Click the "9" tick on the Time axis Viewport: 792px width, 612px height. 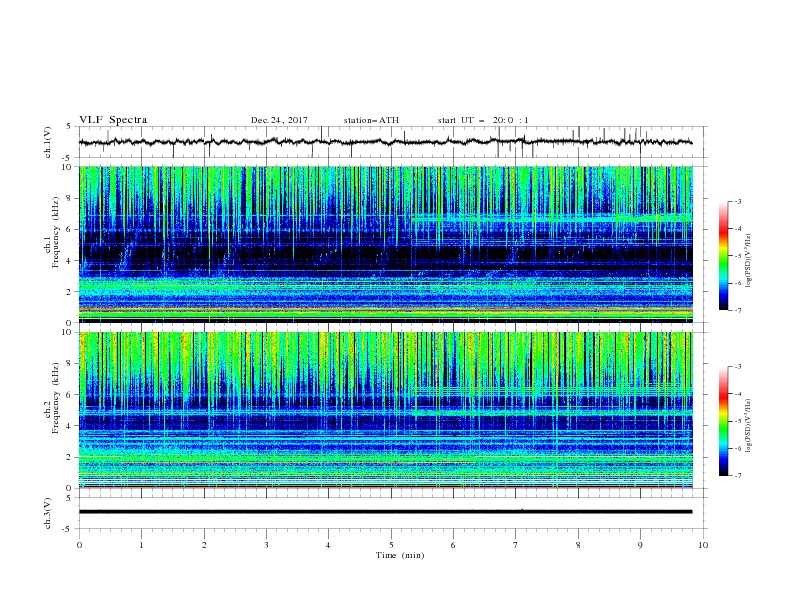pos(640,545)
